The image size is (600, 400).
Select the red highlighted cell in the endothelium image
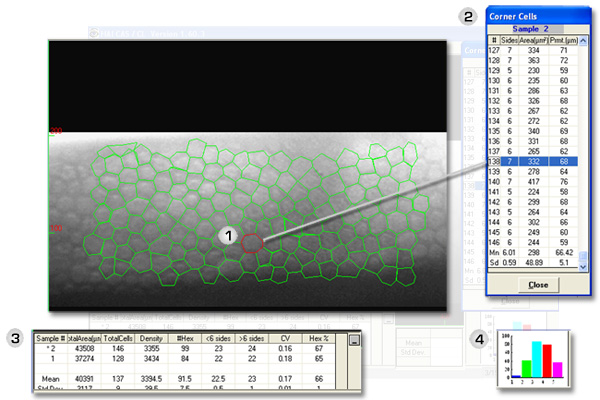pyautogui.click(x=252, y=243)
